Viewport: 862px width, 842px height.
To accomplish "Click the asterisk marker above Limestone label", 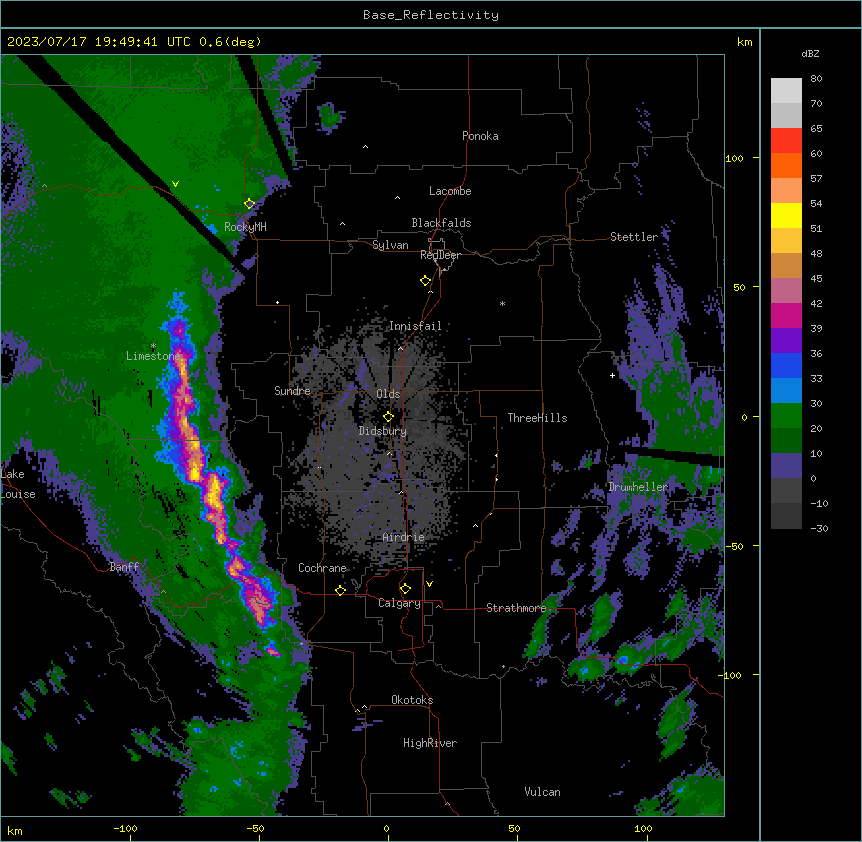I will (x=153, y=346).
